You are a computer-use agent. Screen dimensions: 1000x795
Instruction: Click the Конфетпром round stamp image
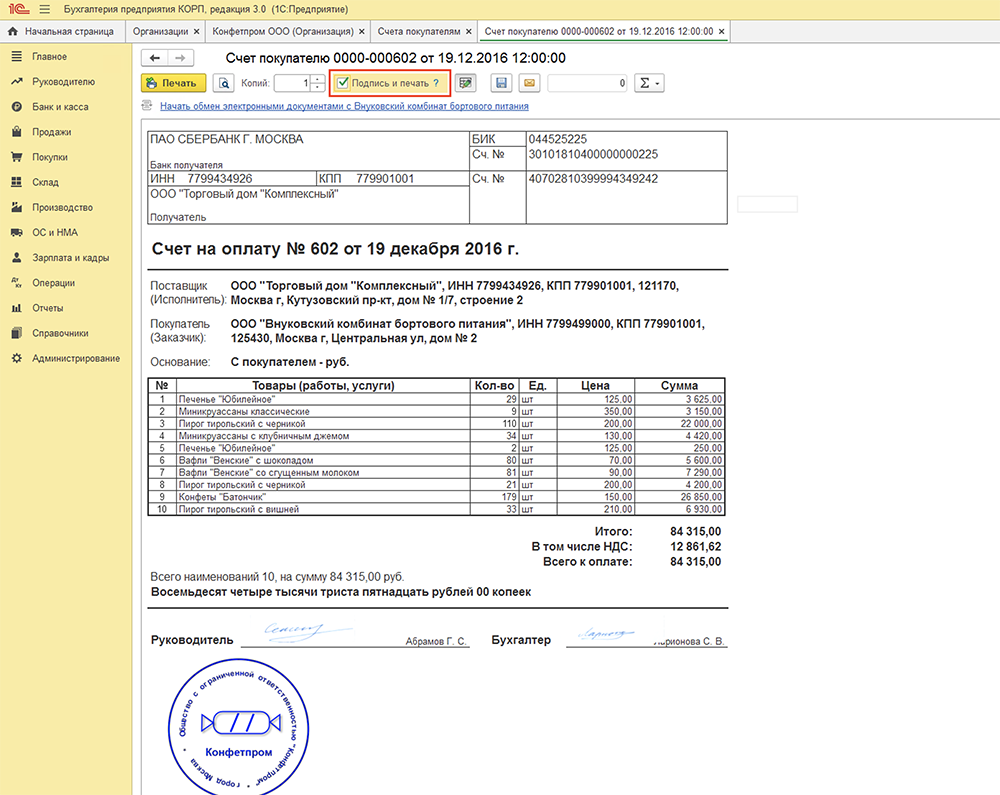239,727
